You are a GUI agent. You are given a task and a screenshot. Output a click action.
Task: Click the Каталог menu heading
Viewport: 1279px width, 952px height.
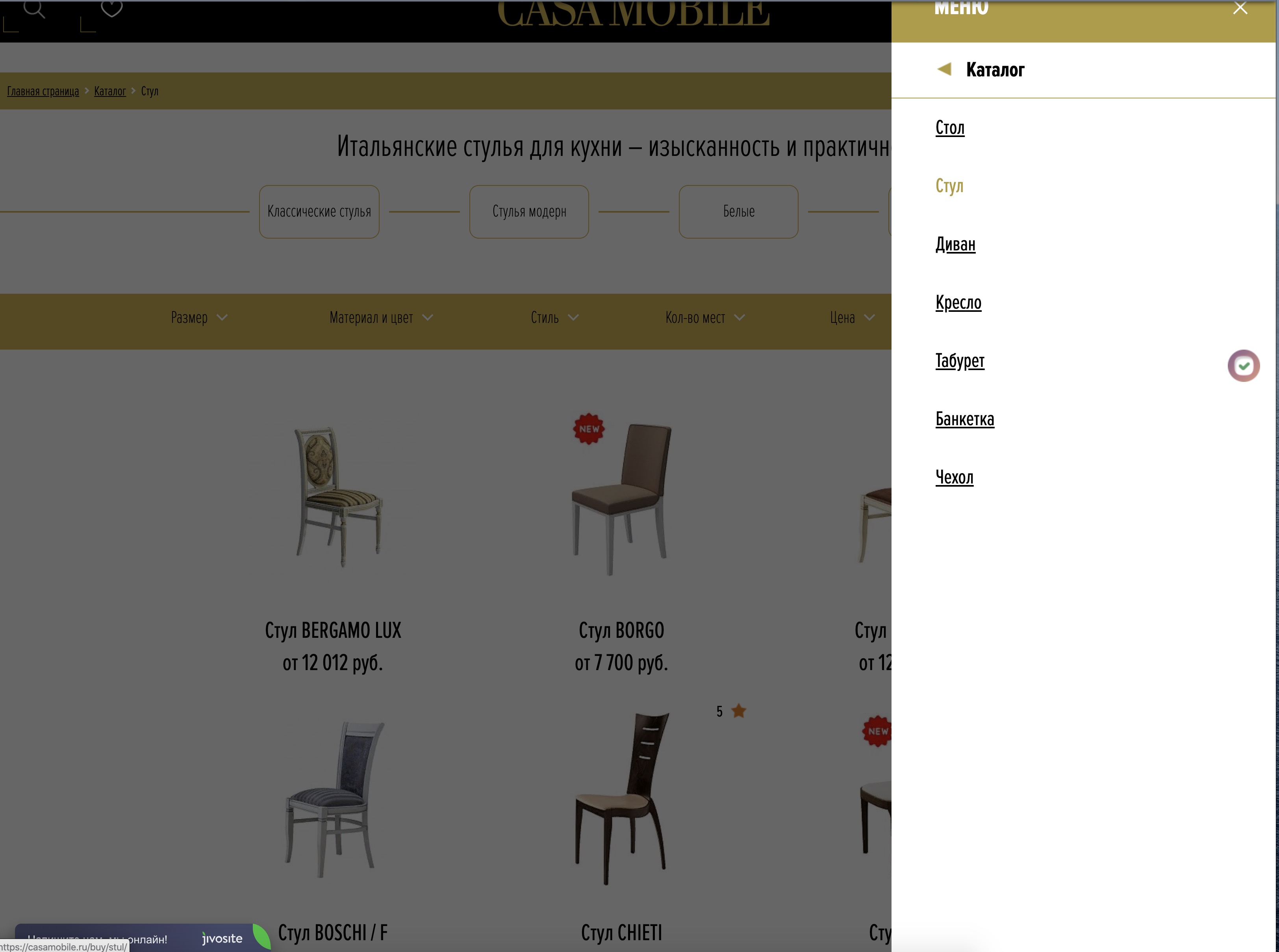[x=995, y=70]
